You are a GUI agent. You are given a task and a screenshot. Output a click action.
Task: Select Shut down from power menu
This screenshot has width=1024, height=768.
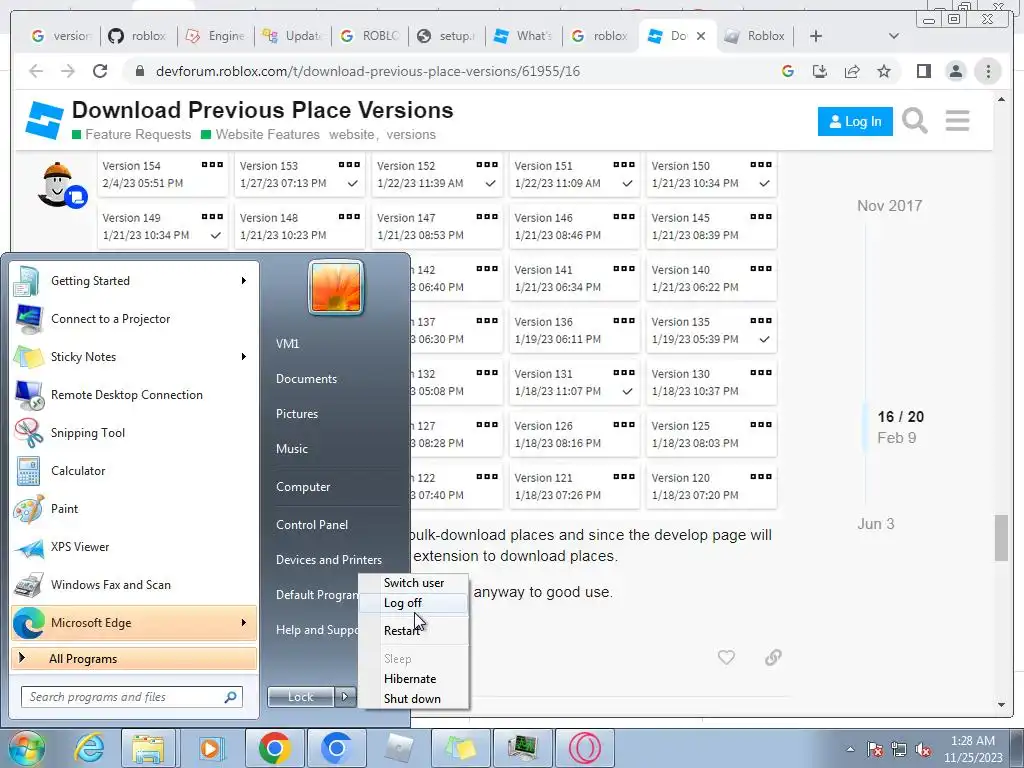pyautogui.click(x=413, y=699)
